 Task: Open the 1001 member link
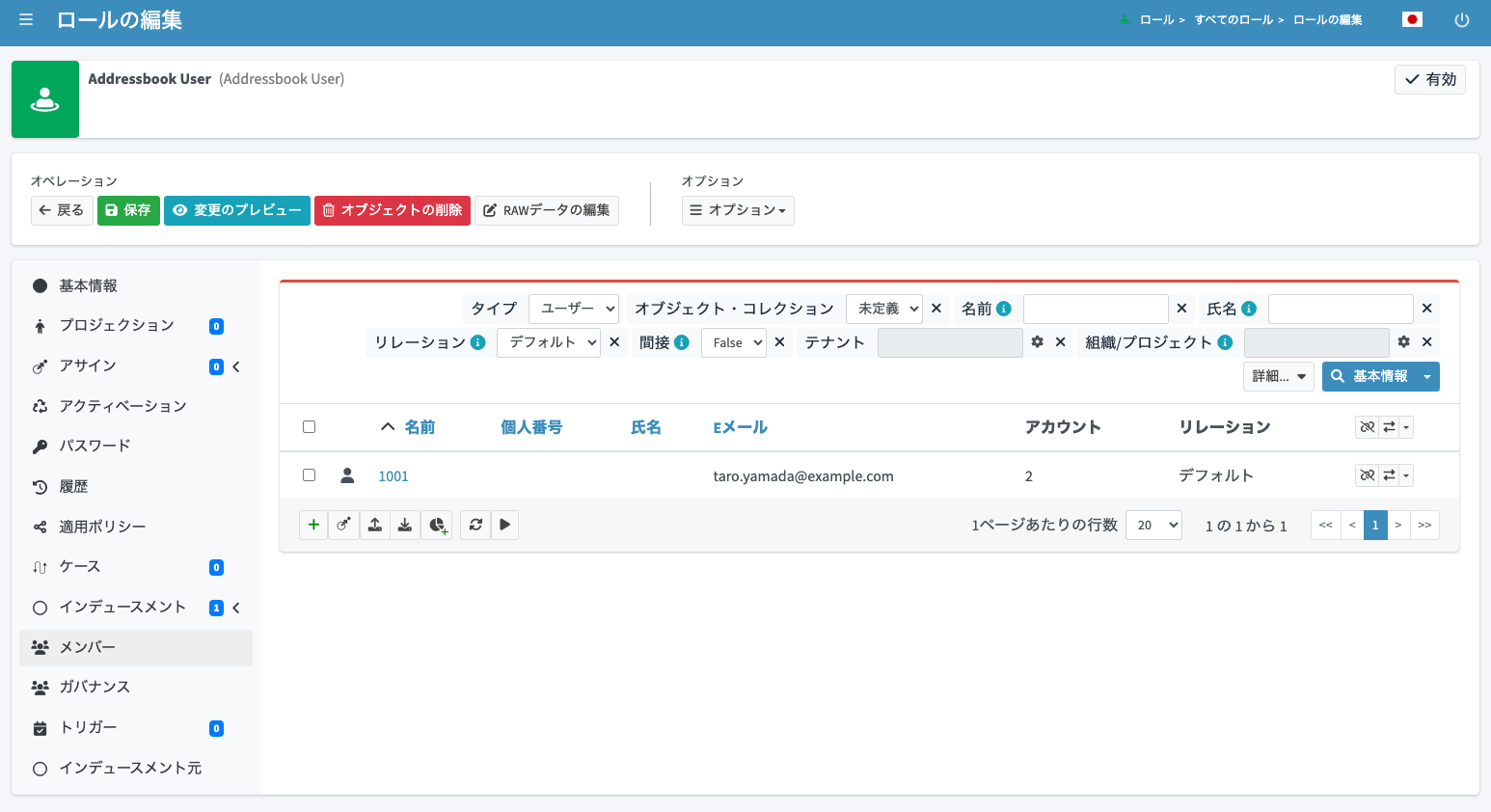tap(393, 475)
